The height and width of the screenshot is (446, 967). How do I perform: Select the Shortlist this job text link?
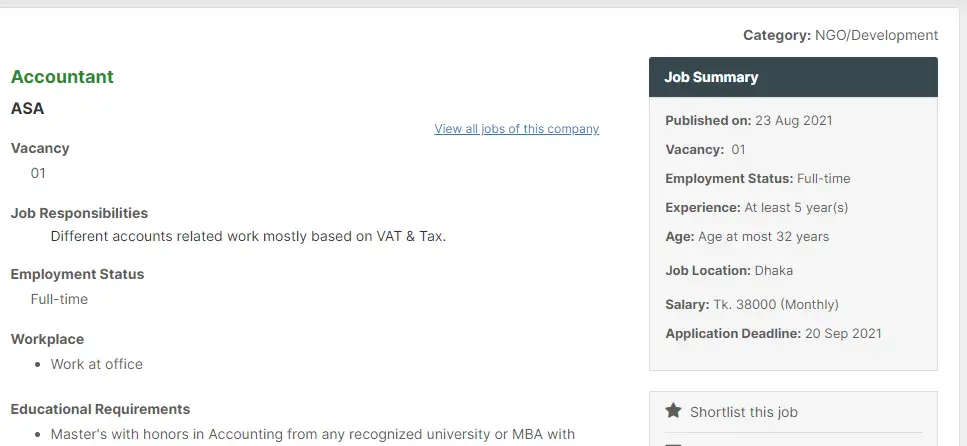point(744,412)
